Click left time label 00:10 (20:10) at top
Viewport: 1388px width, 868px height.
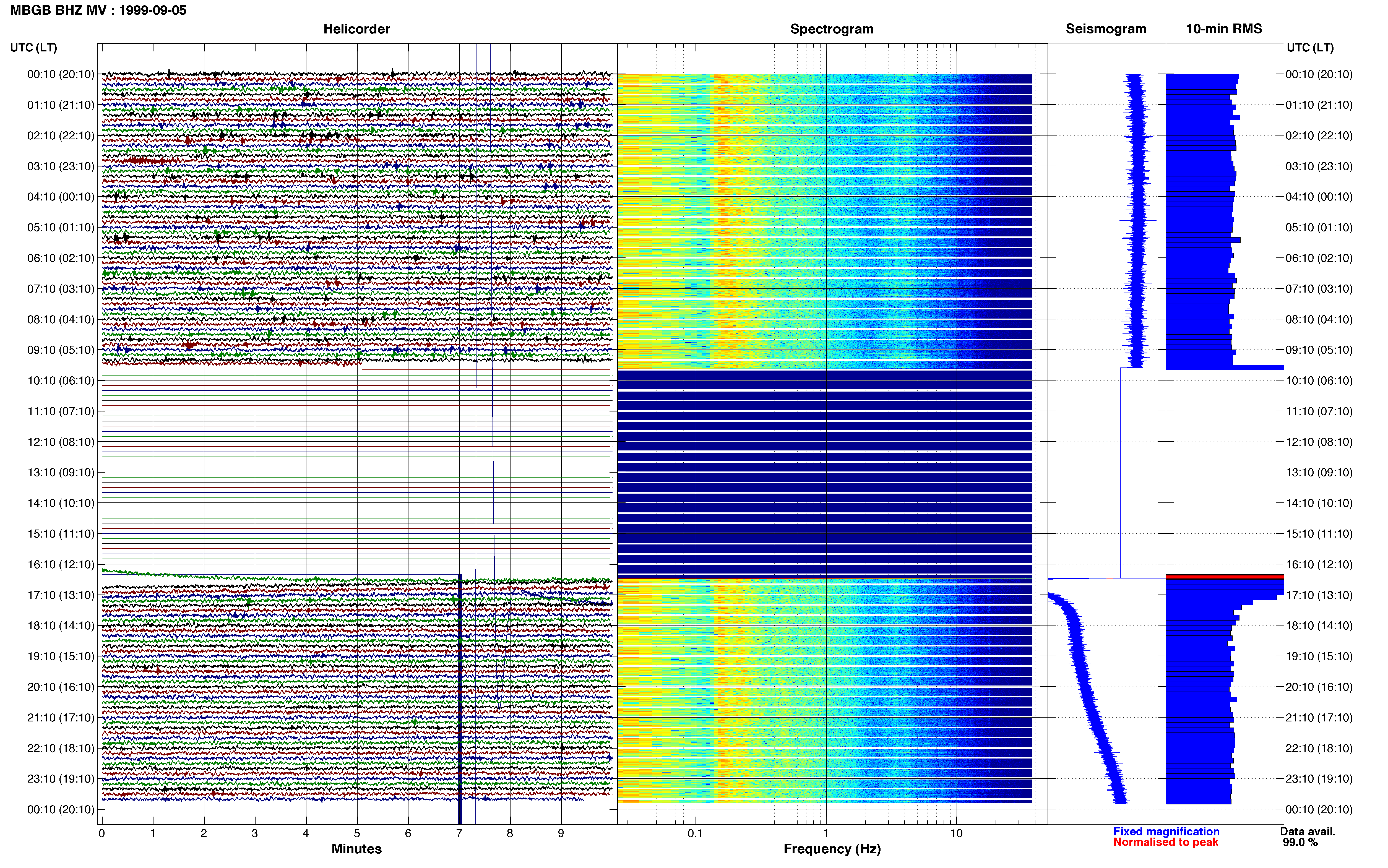click(x=61, y=74)
